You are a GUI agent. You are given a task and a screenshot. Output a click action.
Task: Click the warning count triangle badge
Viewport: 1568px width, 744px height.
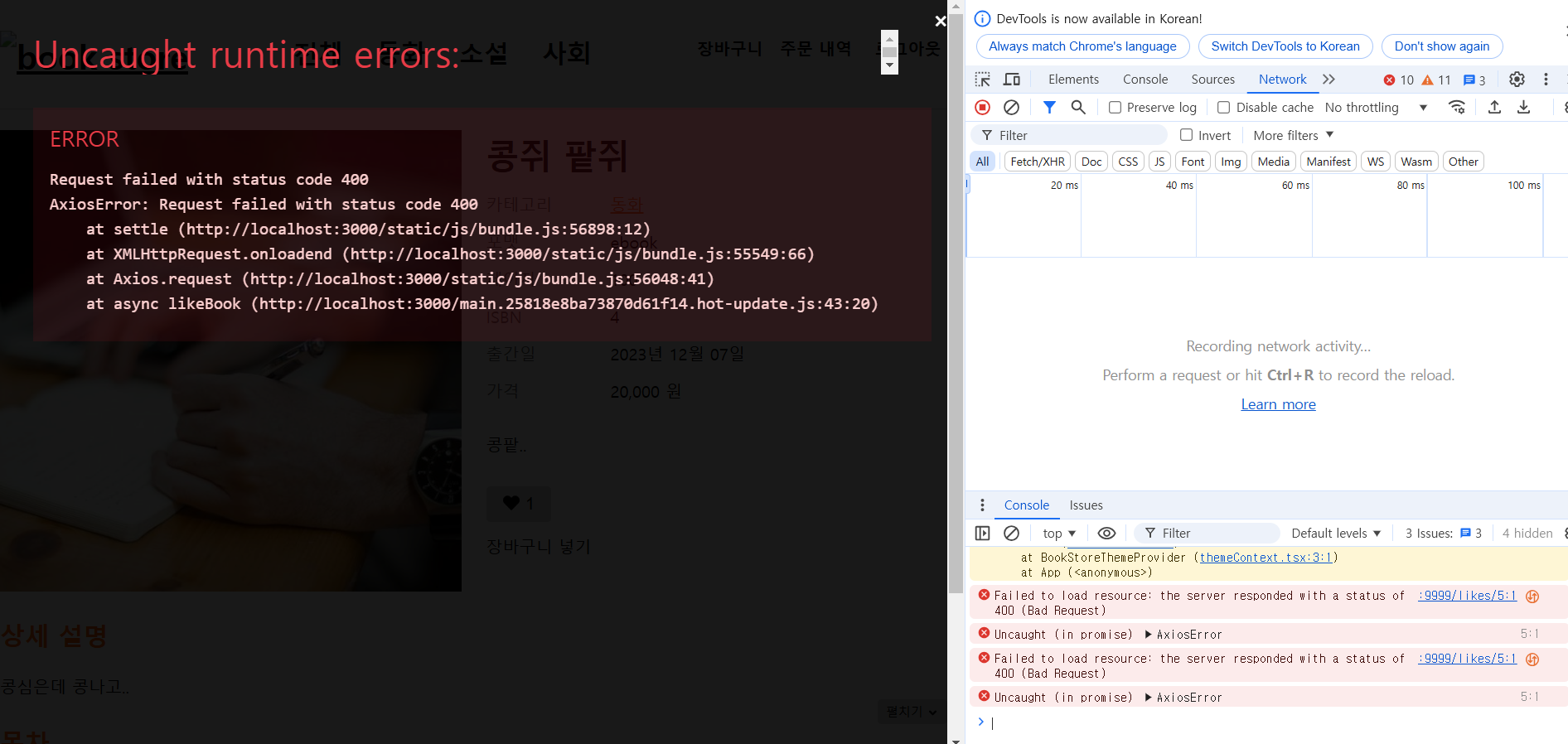1436,80
